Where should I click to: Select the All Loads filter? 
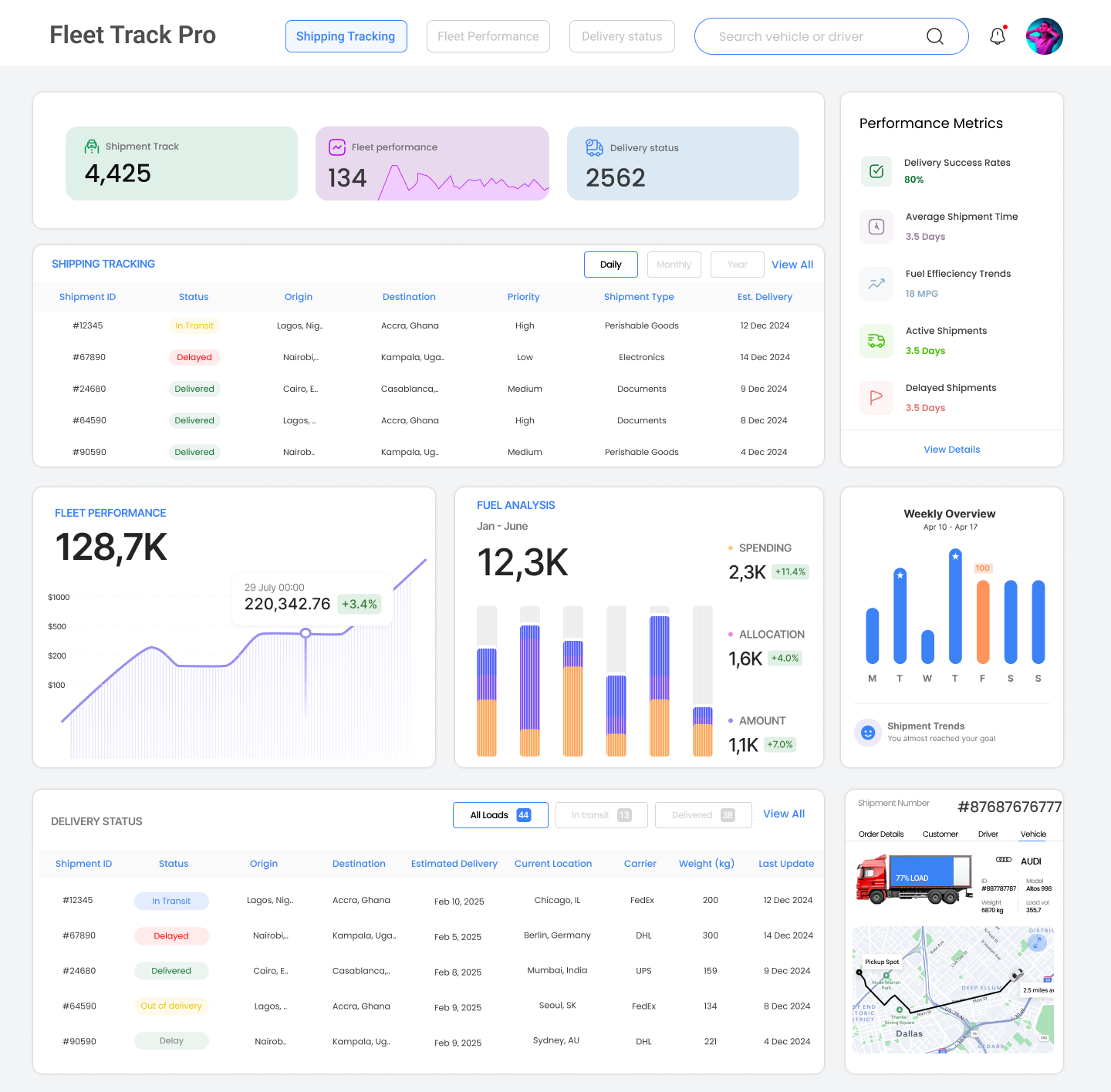tap(500, 814)
